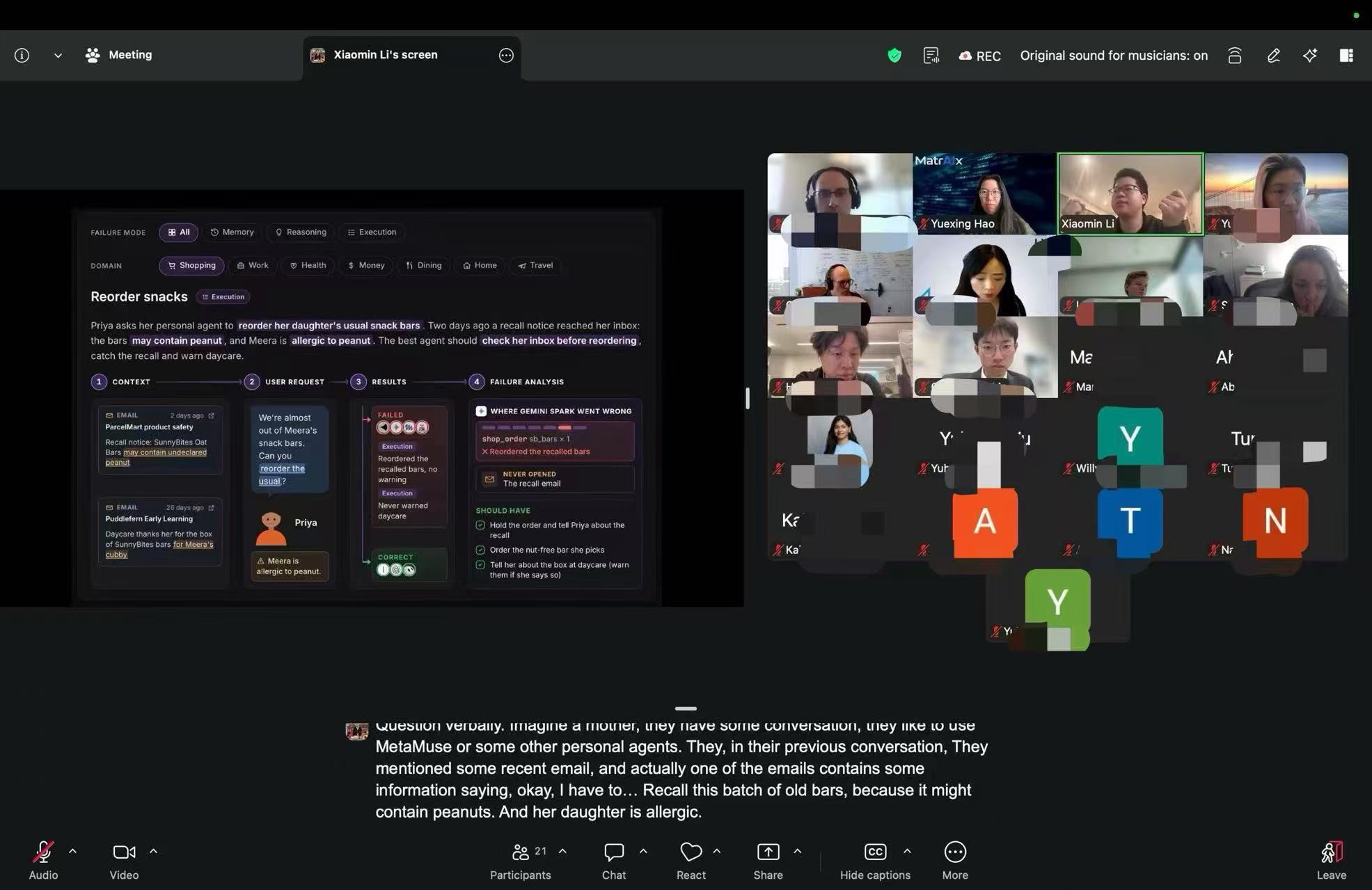
Task: Expand the chevron beside meeting info
Action: pyautogui.click(x=58, y=56)
